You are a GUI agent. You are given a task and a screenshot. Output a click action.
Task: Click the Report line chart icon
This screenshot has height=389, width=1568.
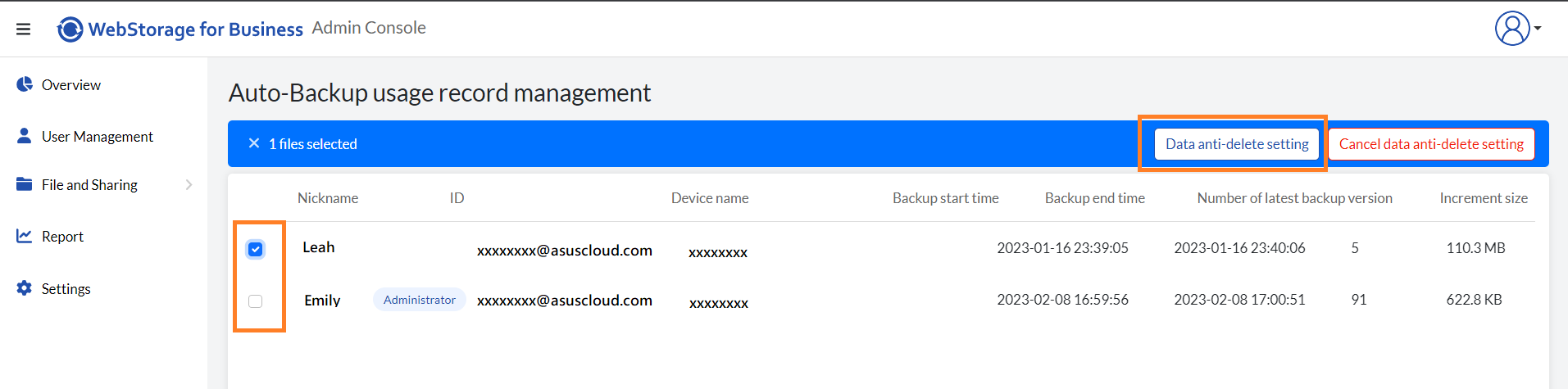coord(25,236)
